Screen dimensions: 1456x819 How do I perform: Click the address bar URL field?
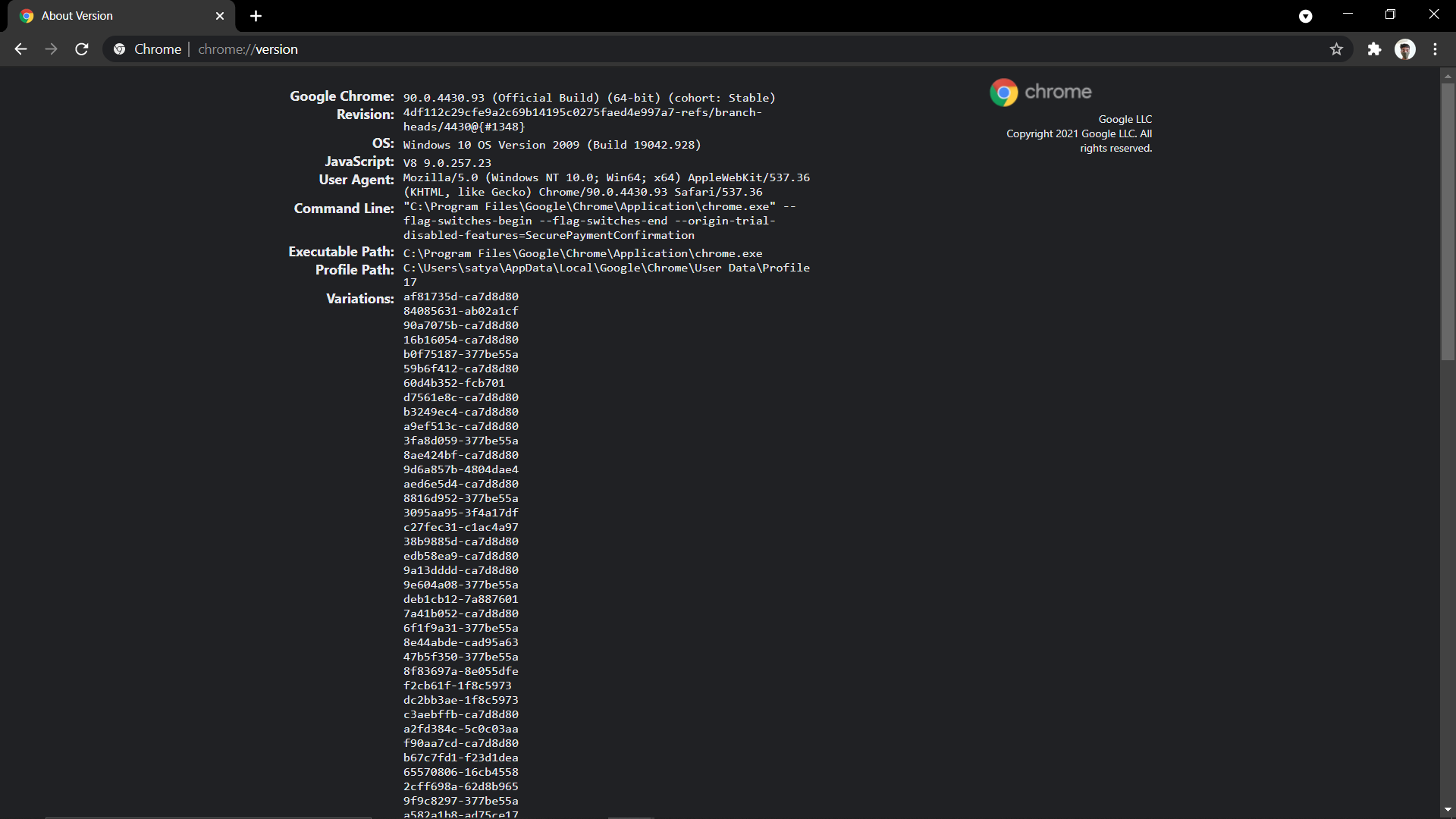click(607, 49)
